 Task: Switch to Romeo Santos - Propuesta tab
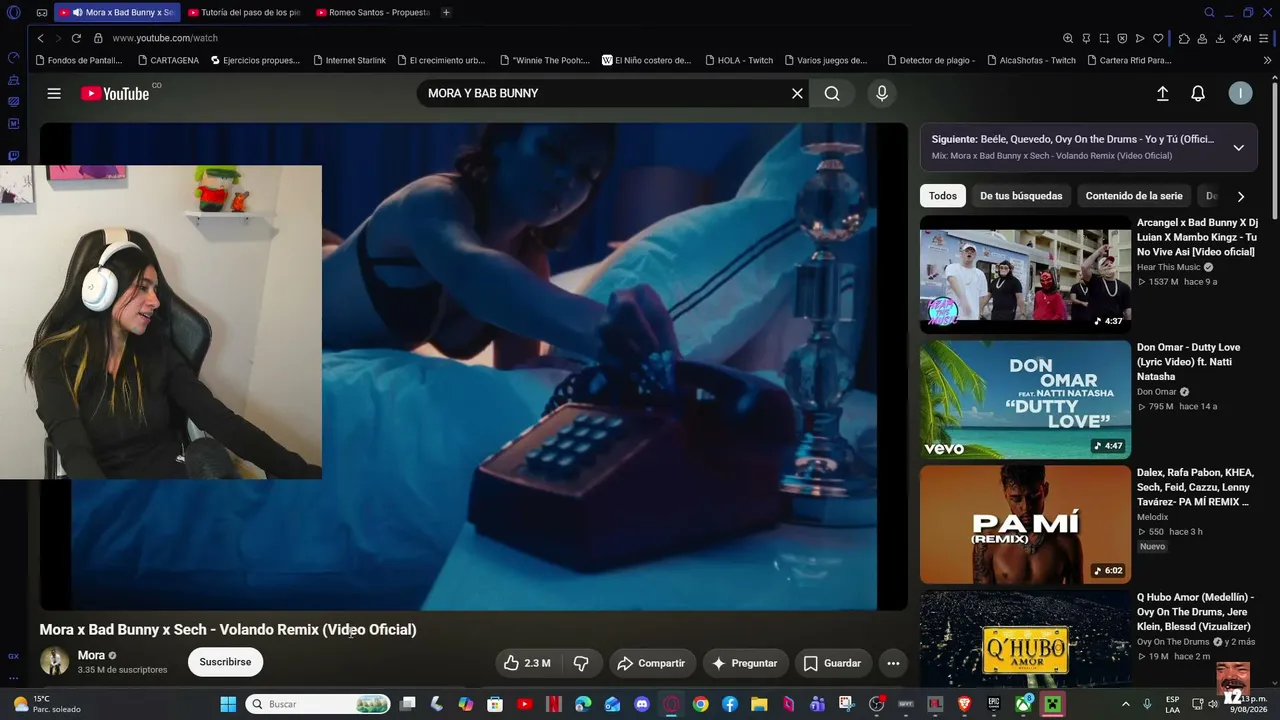tap(372, 12)
